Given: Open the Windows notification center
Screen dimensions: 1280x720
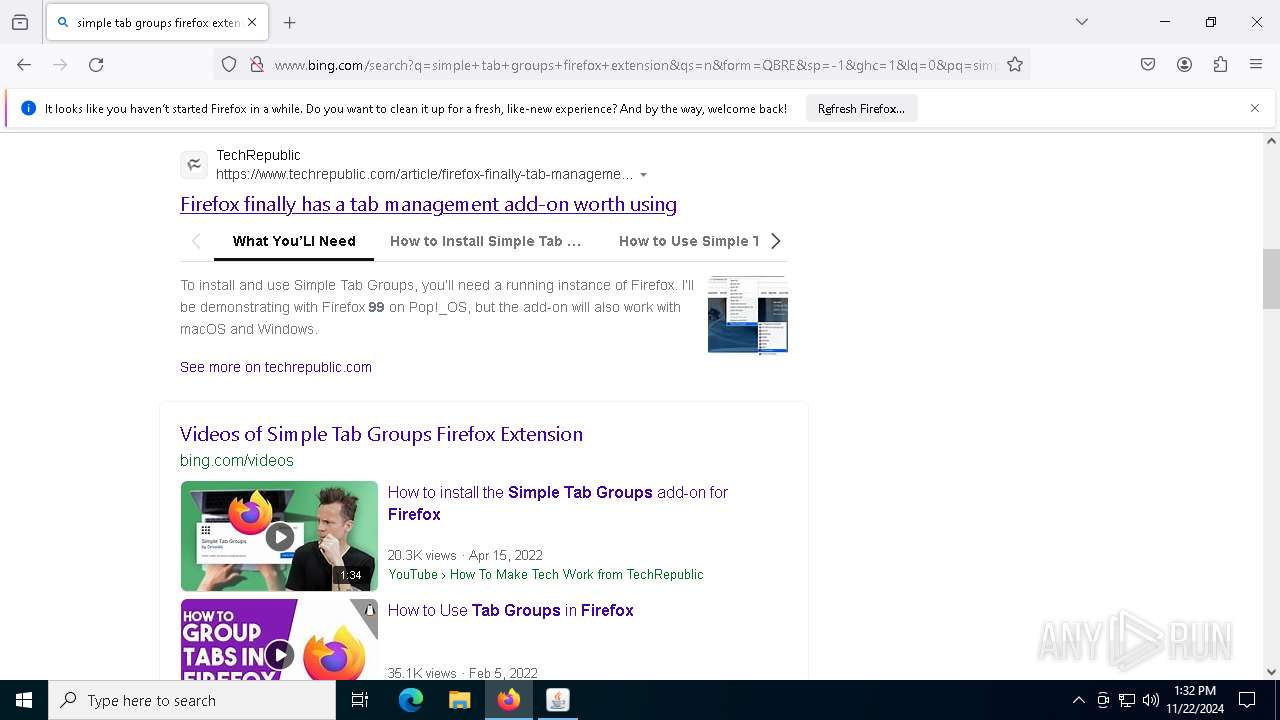Looking at the screenshot, I should 1247,700.
